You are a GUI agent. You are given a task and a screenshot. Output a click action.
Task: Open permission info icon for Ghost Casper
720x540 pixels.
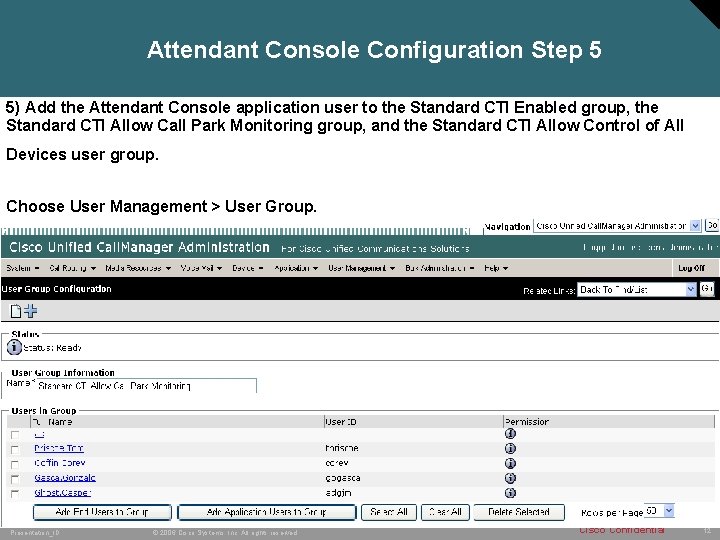click(510, 493)
